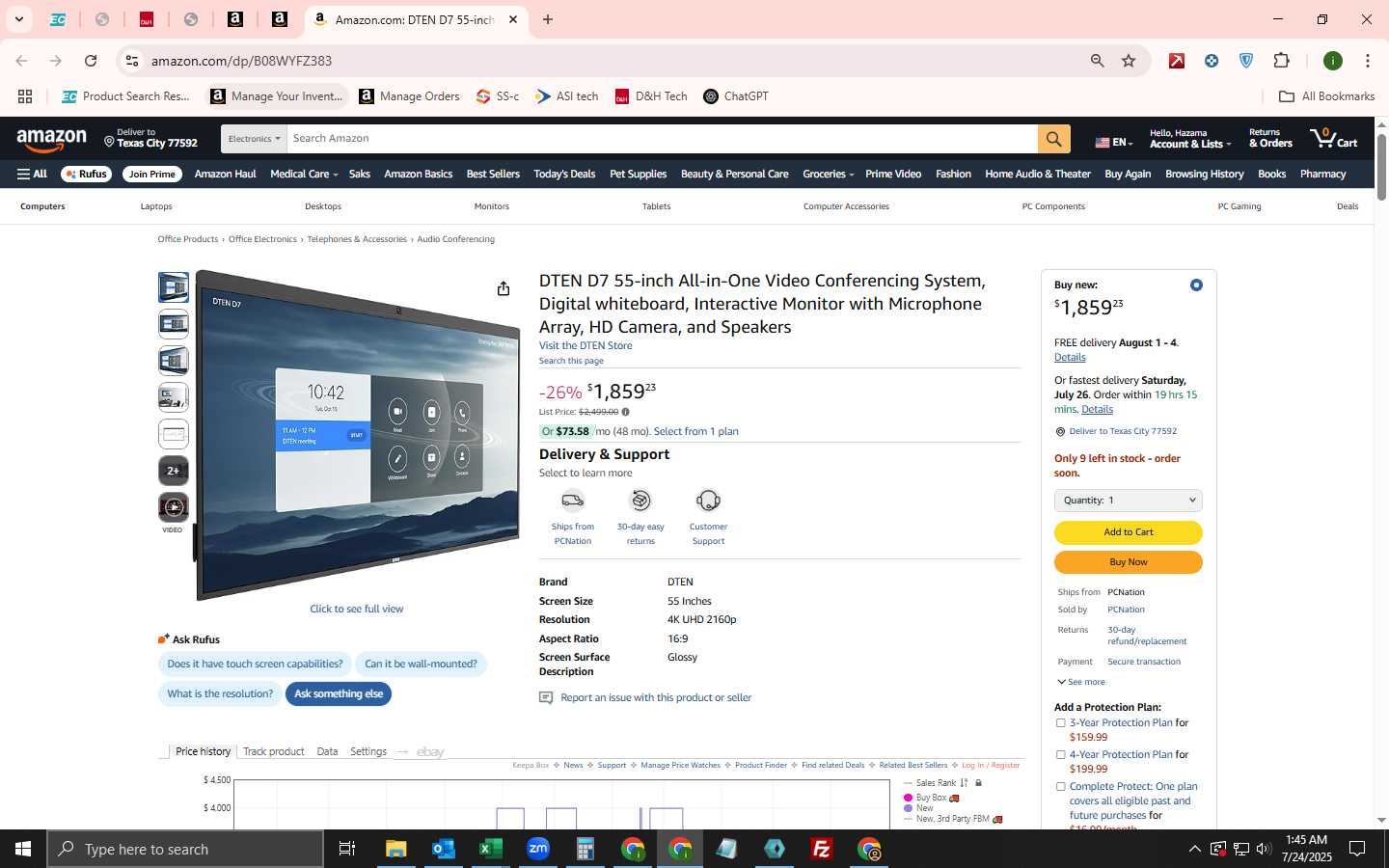Click Ask something else button
The height and width of the screenshot is (868, 1389).
coord(339,693)
